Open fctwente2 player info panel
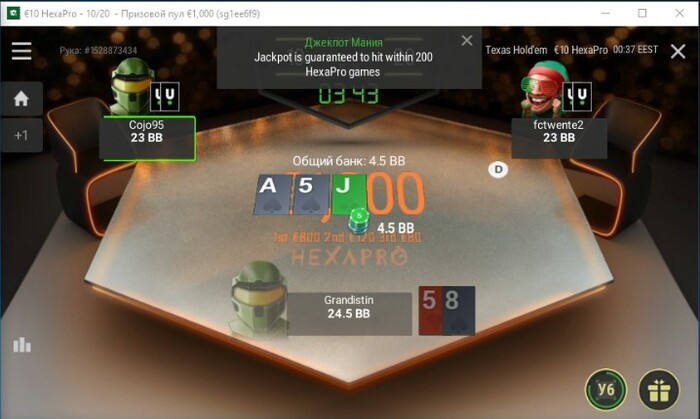This screenshot has width=700, height=419. 559,138
